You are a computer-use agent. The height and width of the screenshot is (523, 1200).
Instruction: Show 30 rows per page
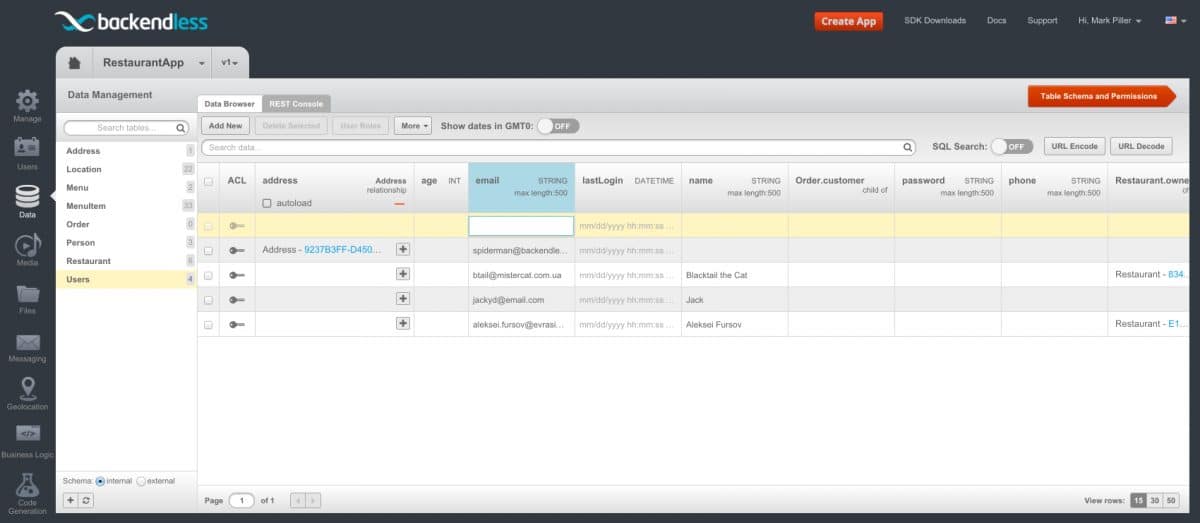(x=1155, y=500)
